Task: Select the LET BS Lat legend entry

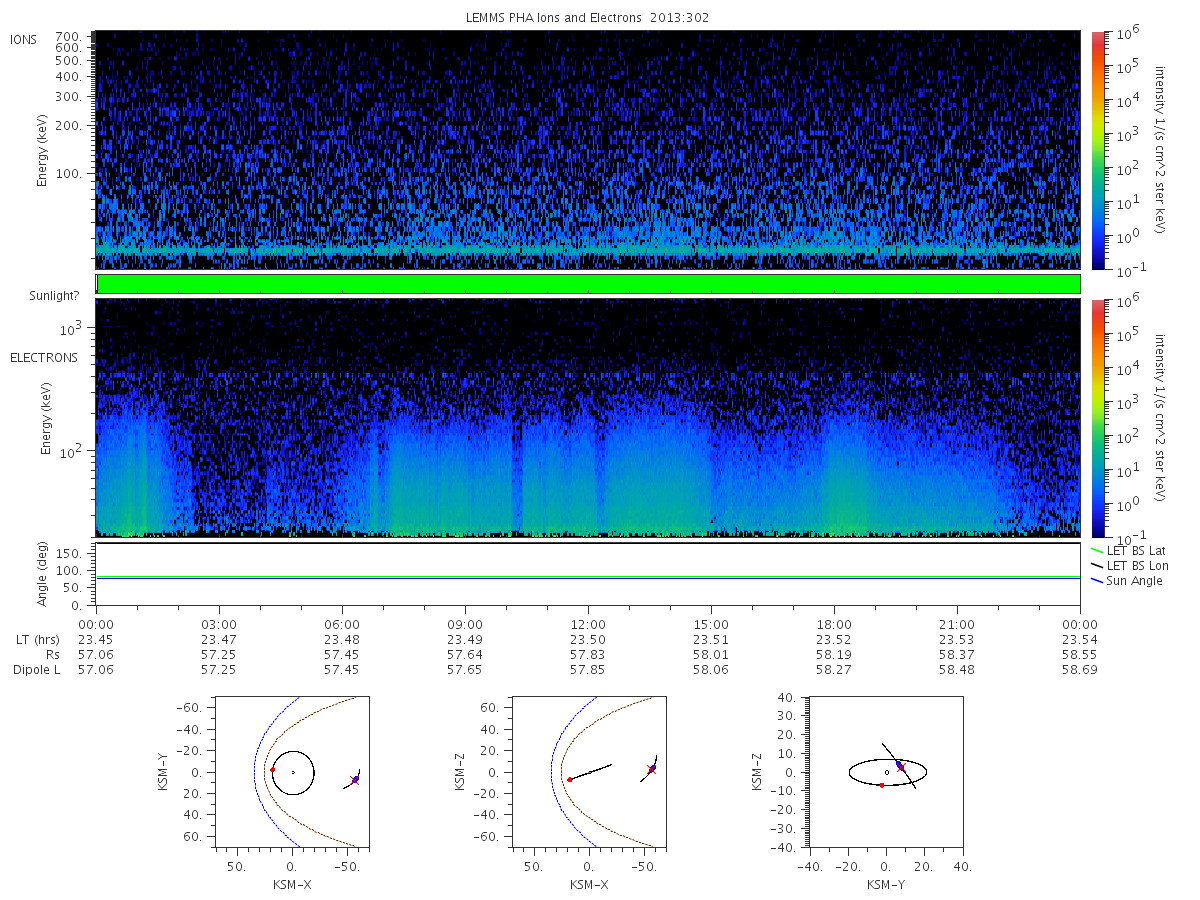Action: pos(1128,551)
